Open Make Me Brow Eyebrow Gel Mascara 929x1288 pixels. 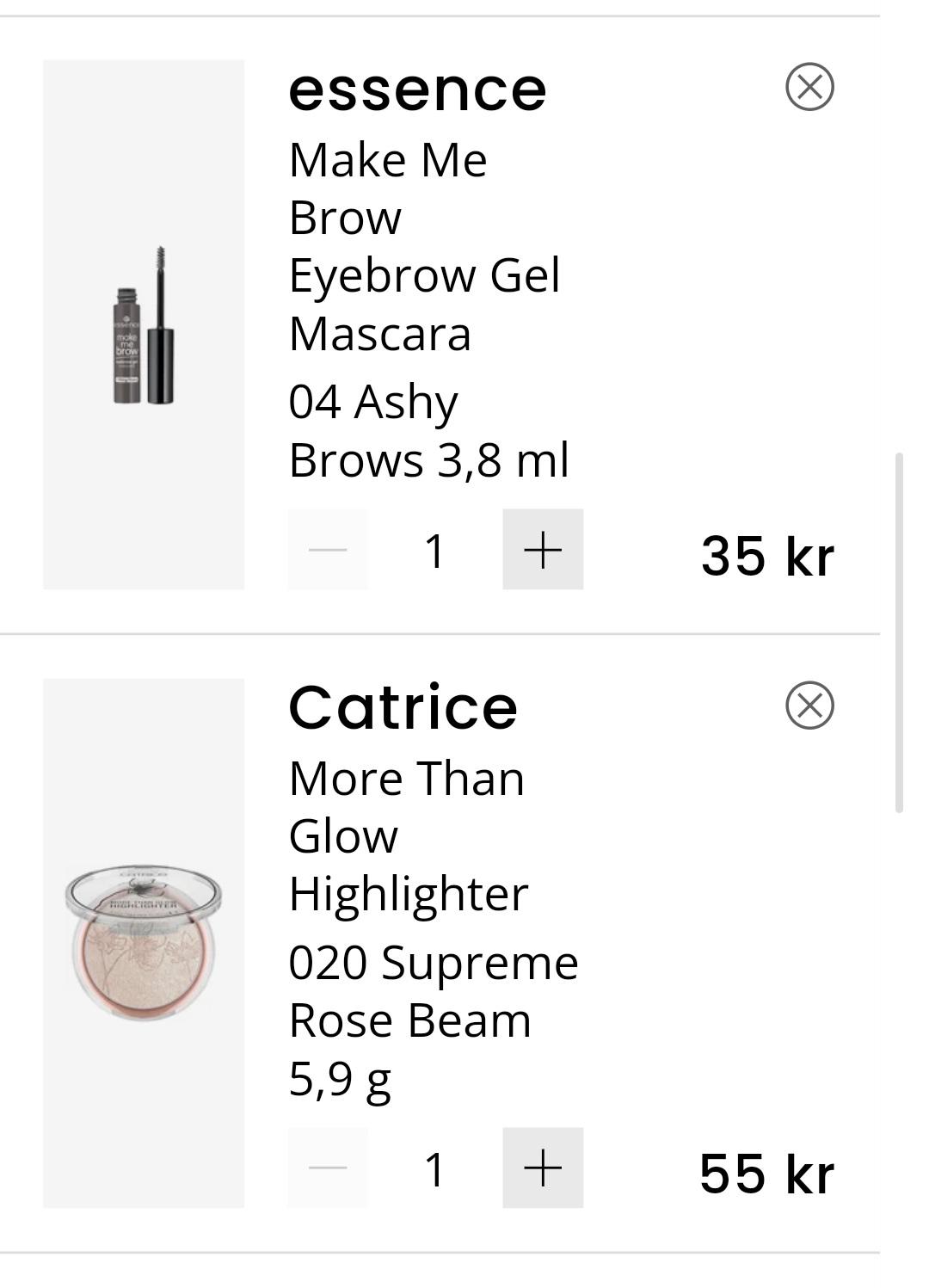[x=423, y=246]
